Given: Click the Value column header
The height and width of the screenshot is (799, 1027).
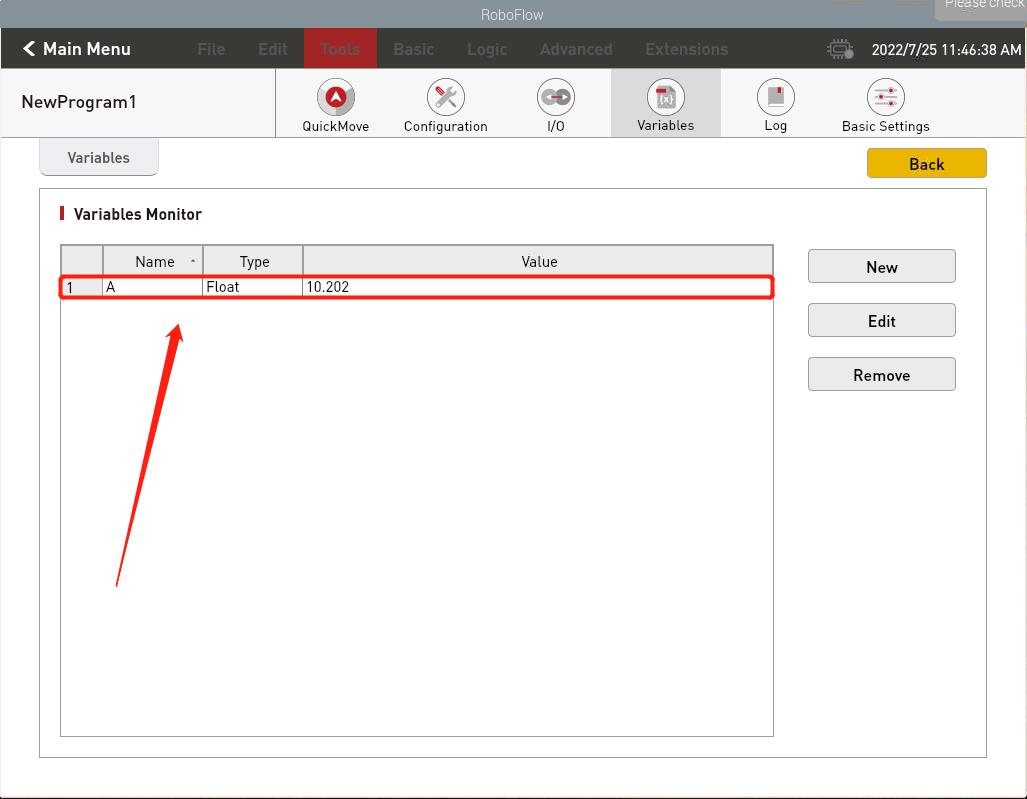Looking at the screenshot, I should click(538, 261).
